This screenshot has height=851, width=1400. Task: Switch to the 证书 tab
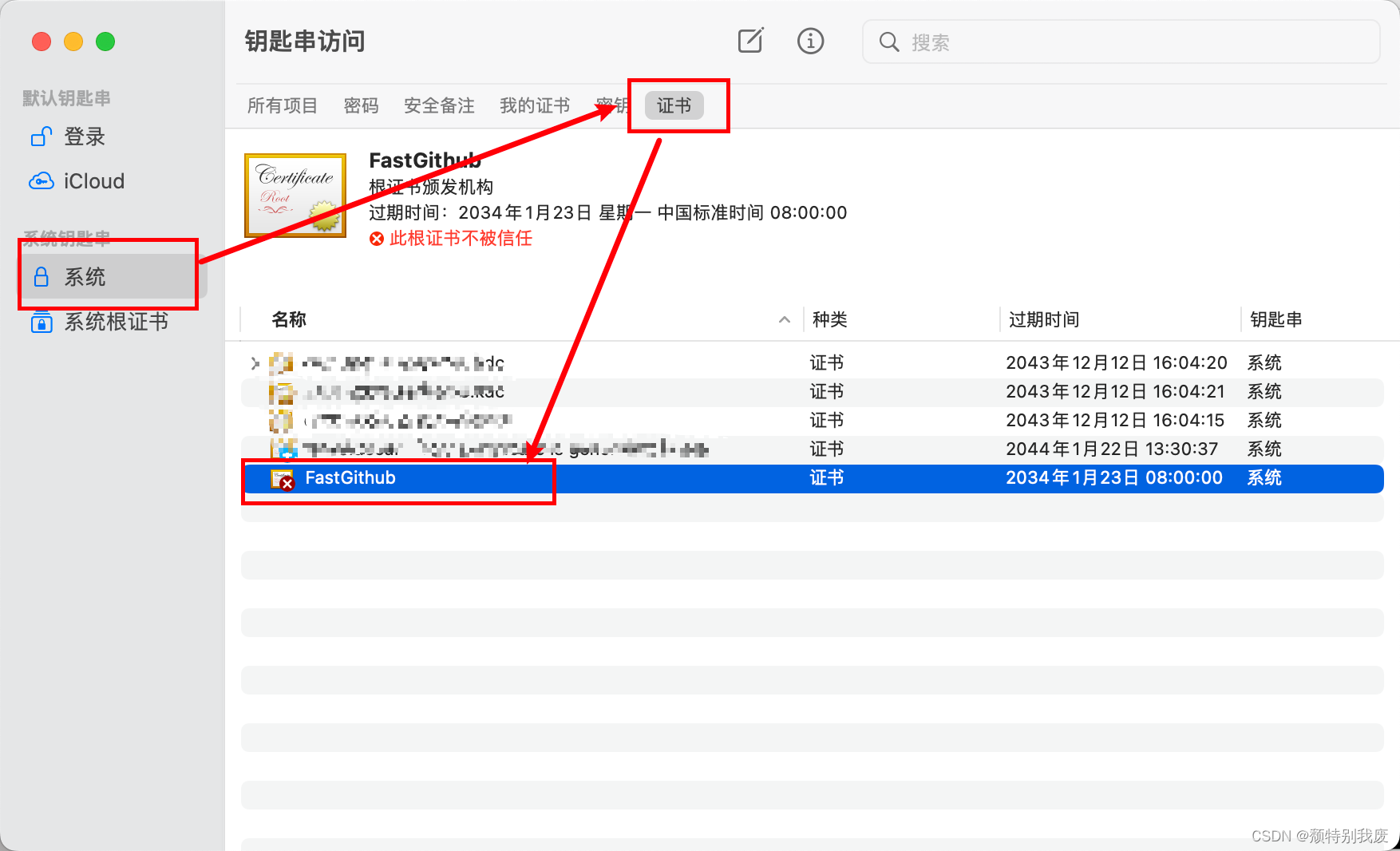tap(673, 105)
